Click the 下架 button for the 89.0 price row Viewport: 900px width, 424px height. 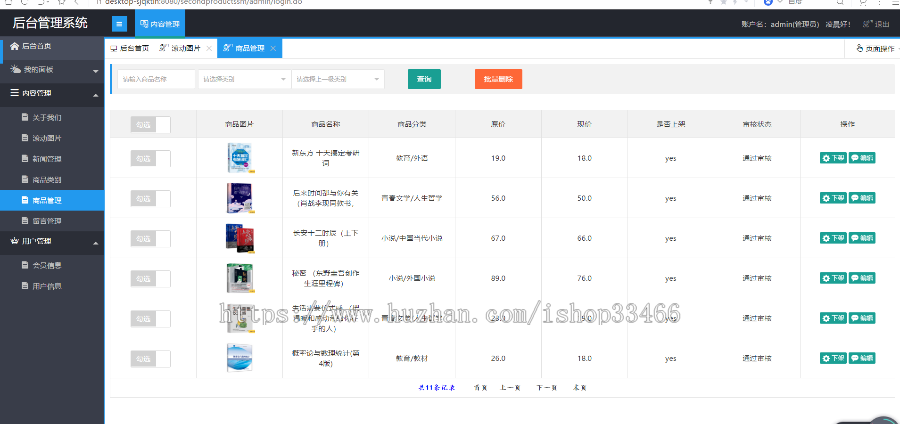[x=832, y=278]
